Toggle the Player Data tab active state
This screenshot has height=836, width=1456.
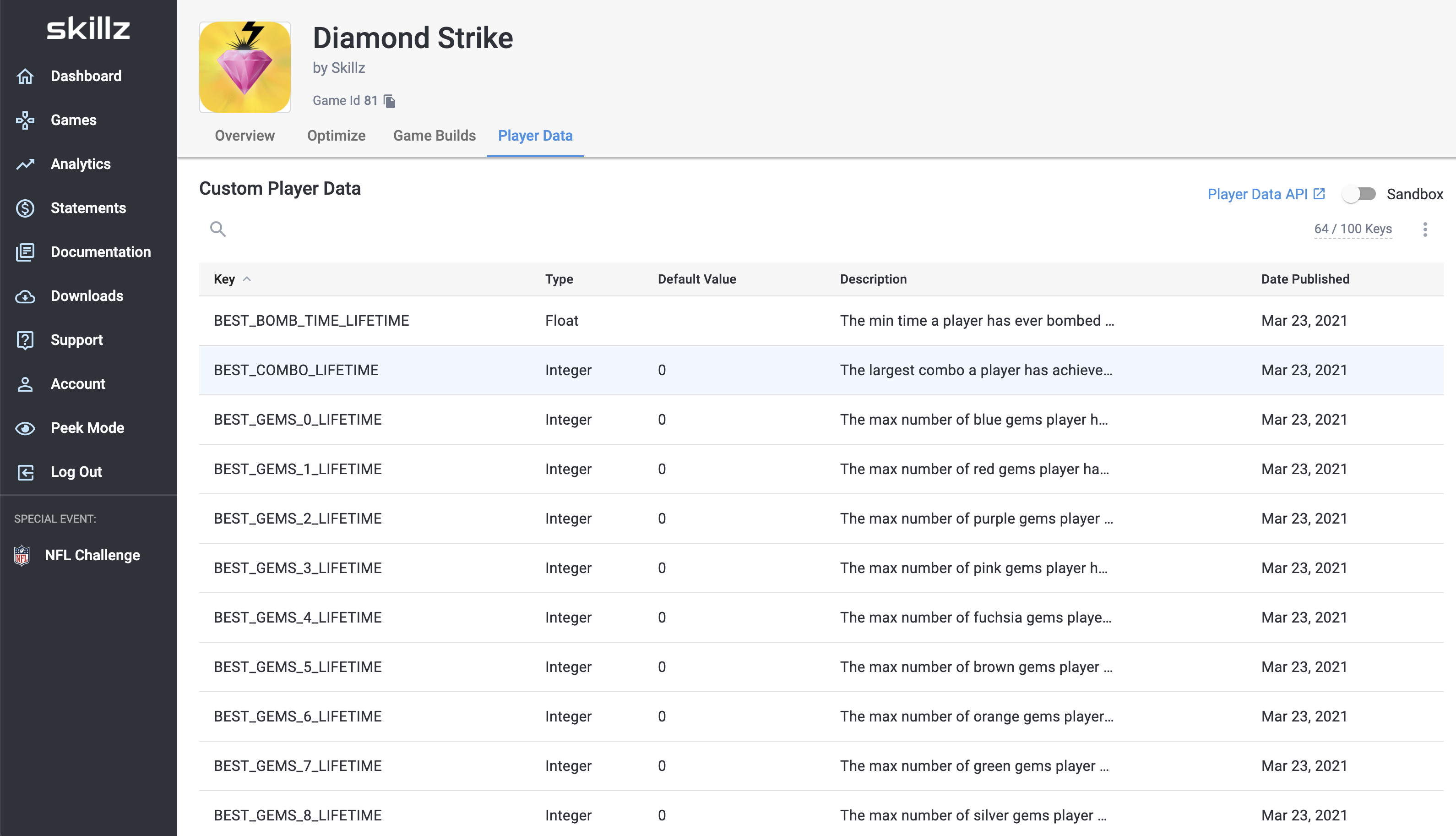536,135
